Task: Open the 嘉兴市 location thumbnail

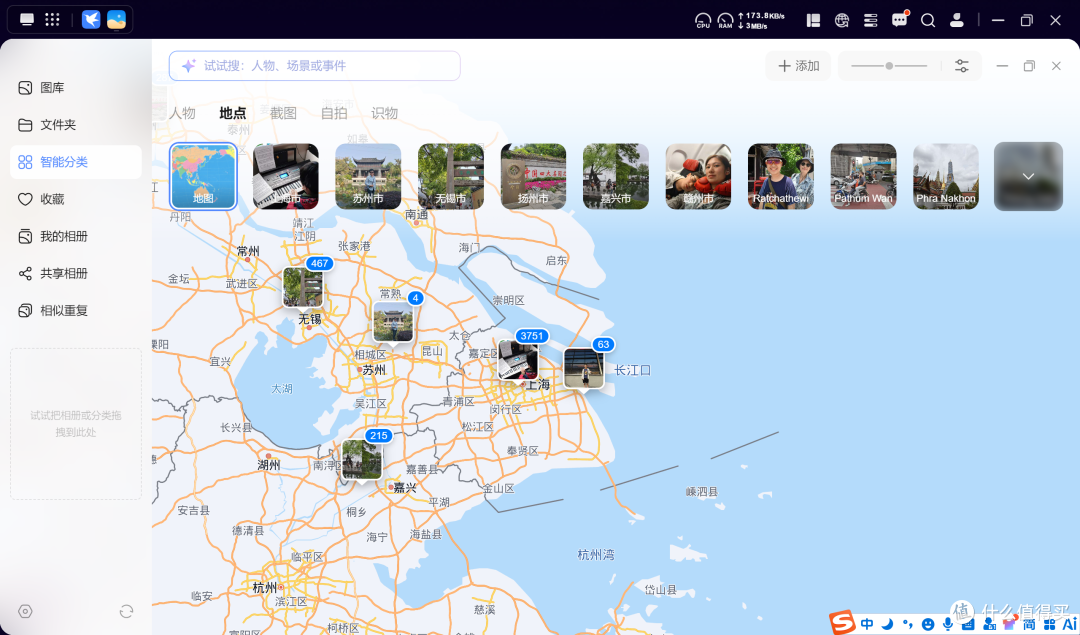Action: point(616,176)
